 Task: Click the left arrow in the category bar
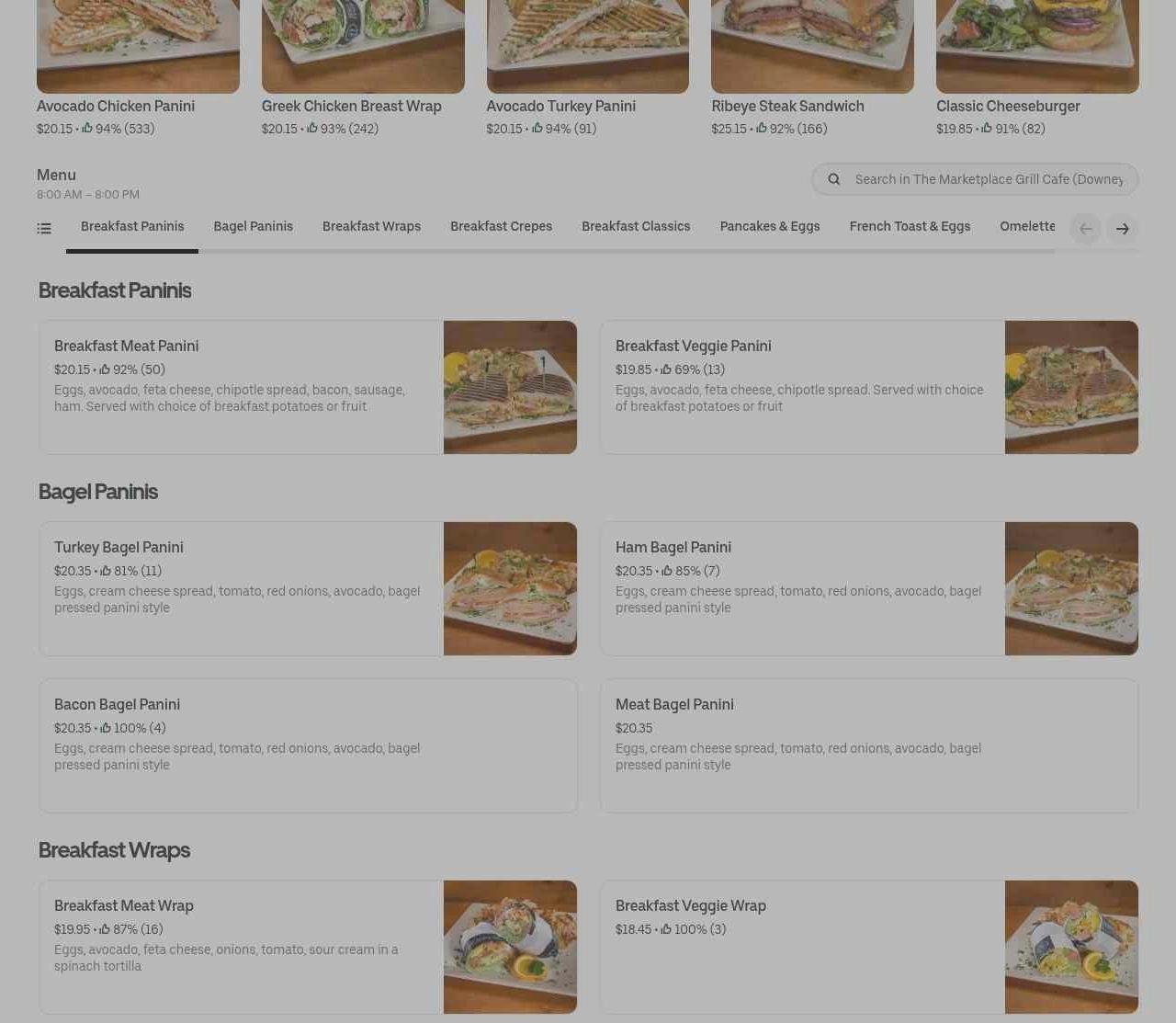(1085, 229)
